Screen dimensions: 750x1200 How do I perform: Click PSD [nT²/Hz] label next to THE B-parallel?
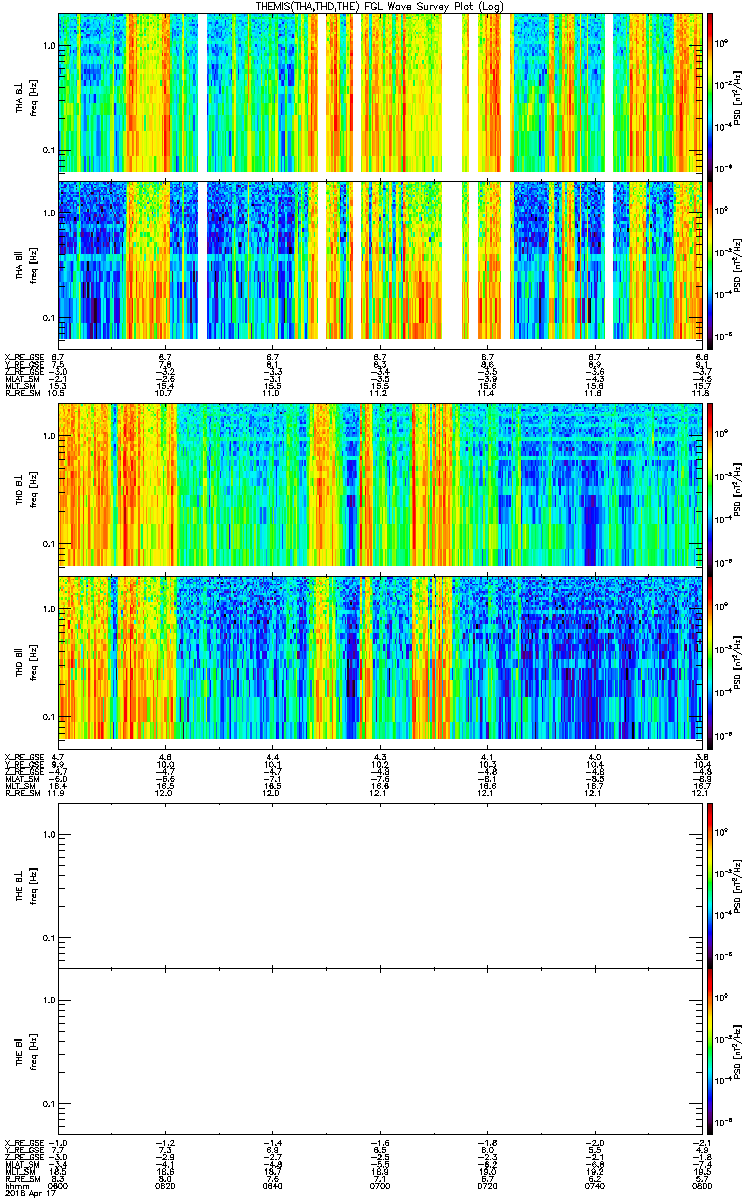coord(739,1050)
